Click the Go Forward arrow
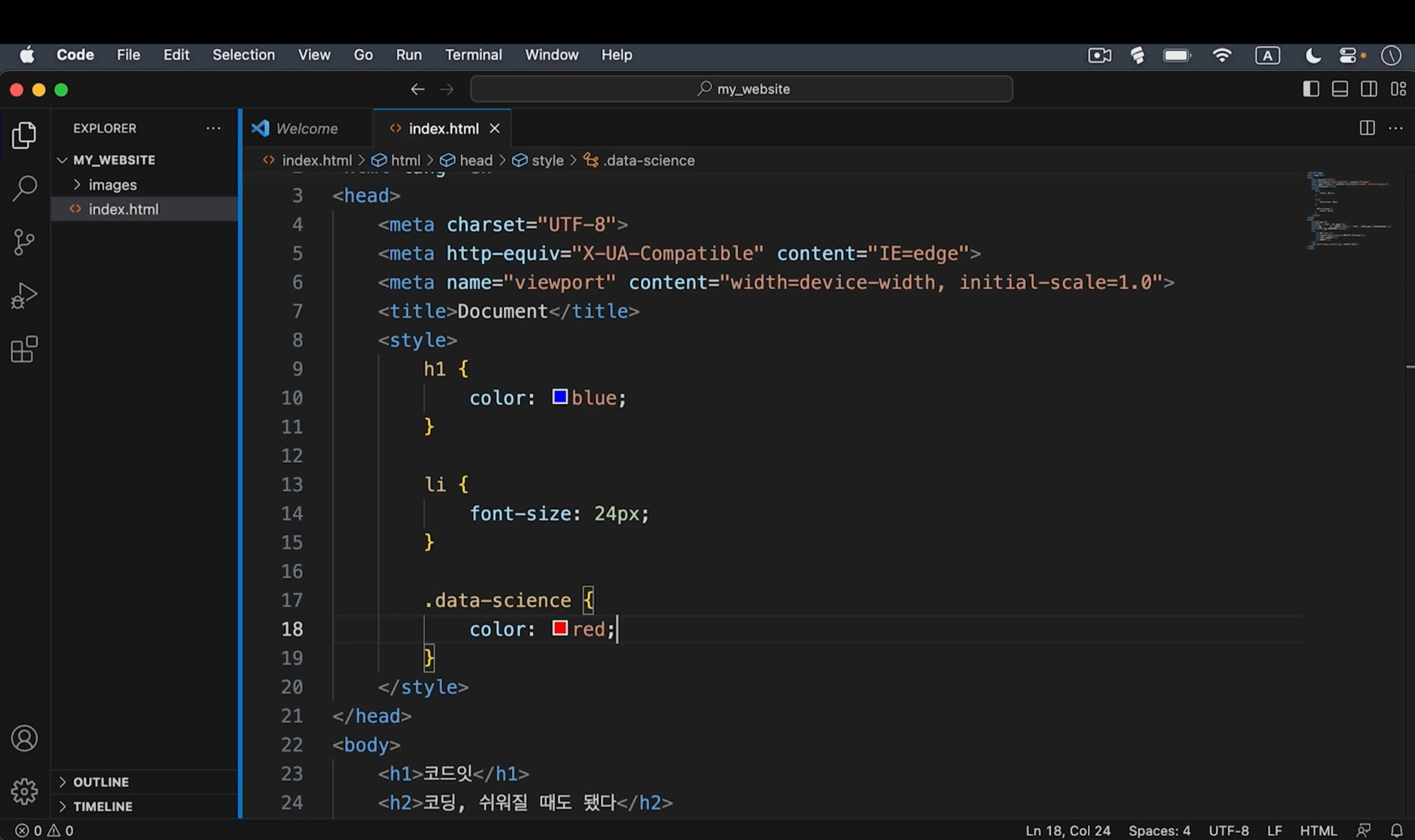This screenshot has width=1415, height=840. tap(447, 90)
